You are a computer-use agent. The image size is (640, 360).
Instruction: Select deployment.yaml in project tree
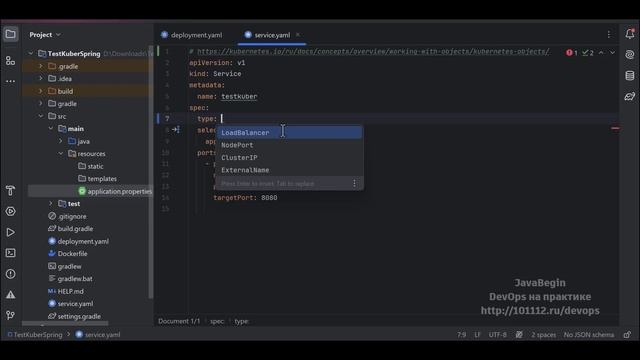[78, 241]
